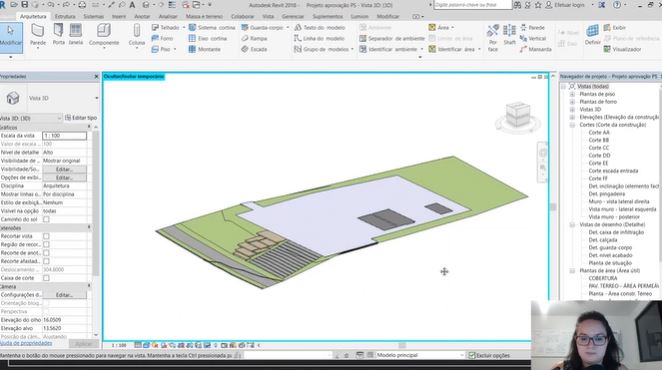Expand Plantas de piso in project browser
Viewport: 662px width, 370px height.
pyautogui.click(x=572, y=94)
